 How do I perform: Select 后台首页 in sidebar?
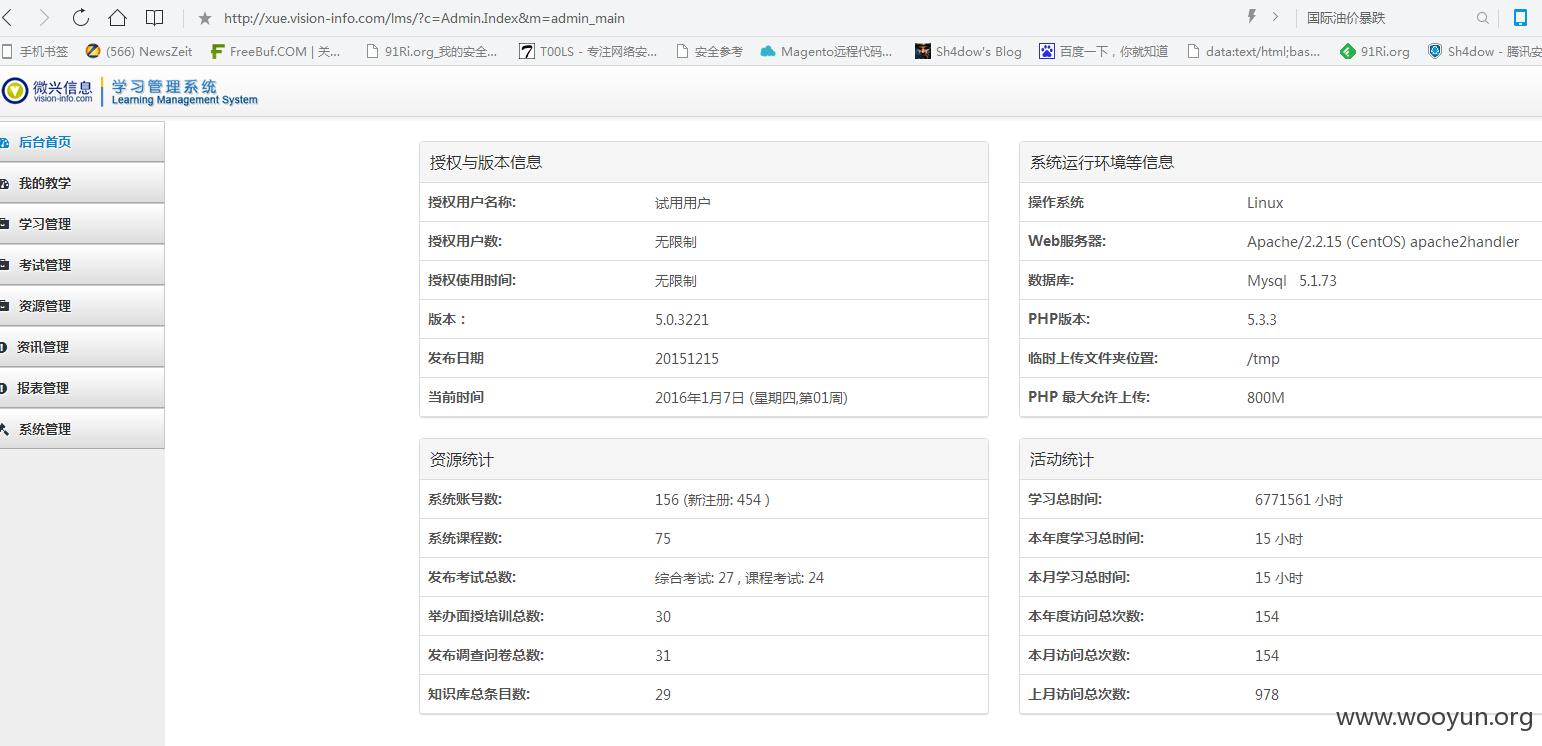pyautogui.click(x=82, y=142)
